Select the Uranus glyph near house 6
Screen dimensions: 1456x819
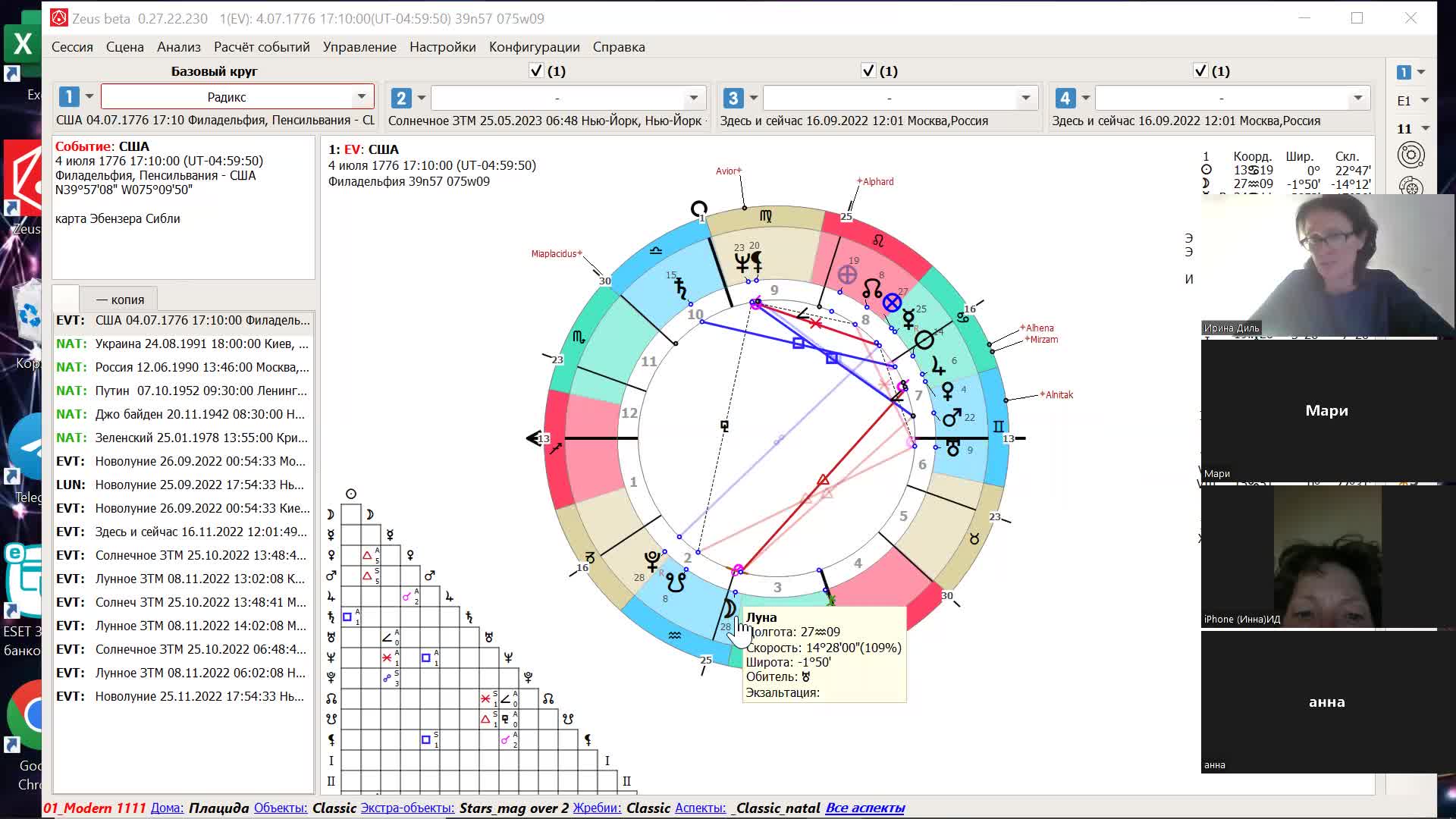click(x=953, y=447)
